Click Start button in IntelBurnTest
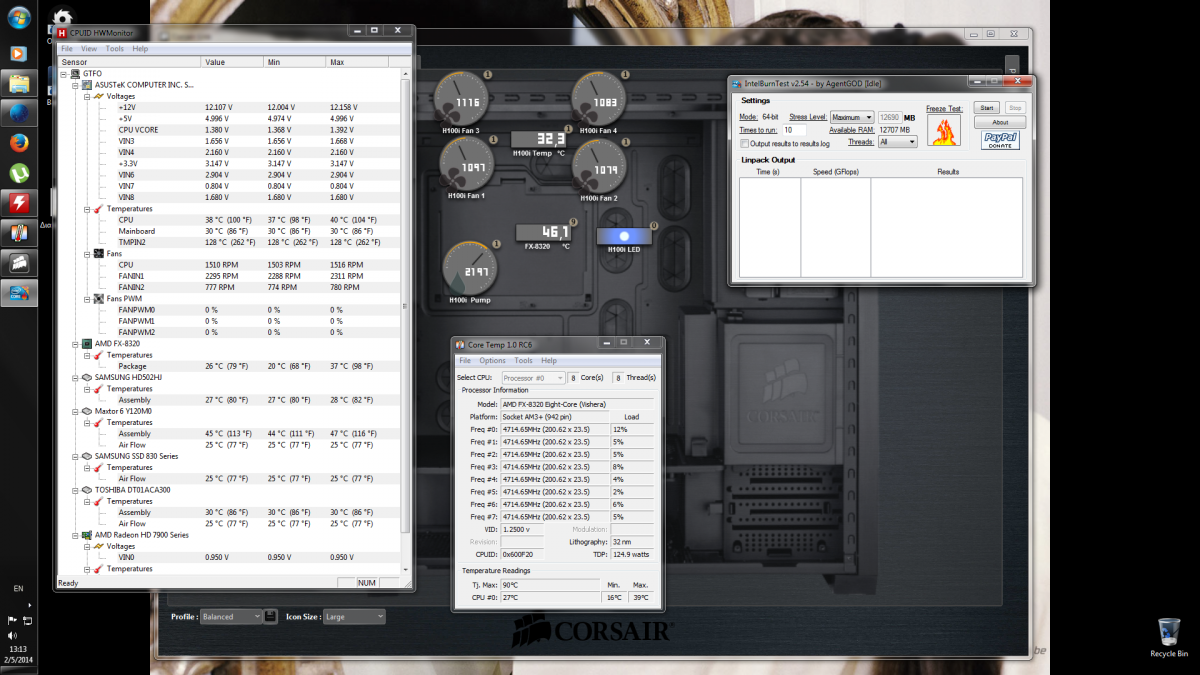This screenshot has height=675, width=1200. 986,107
